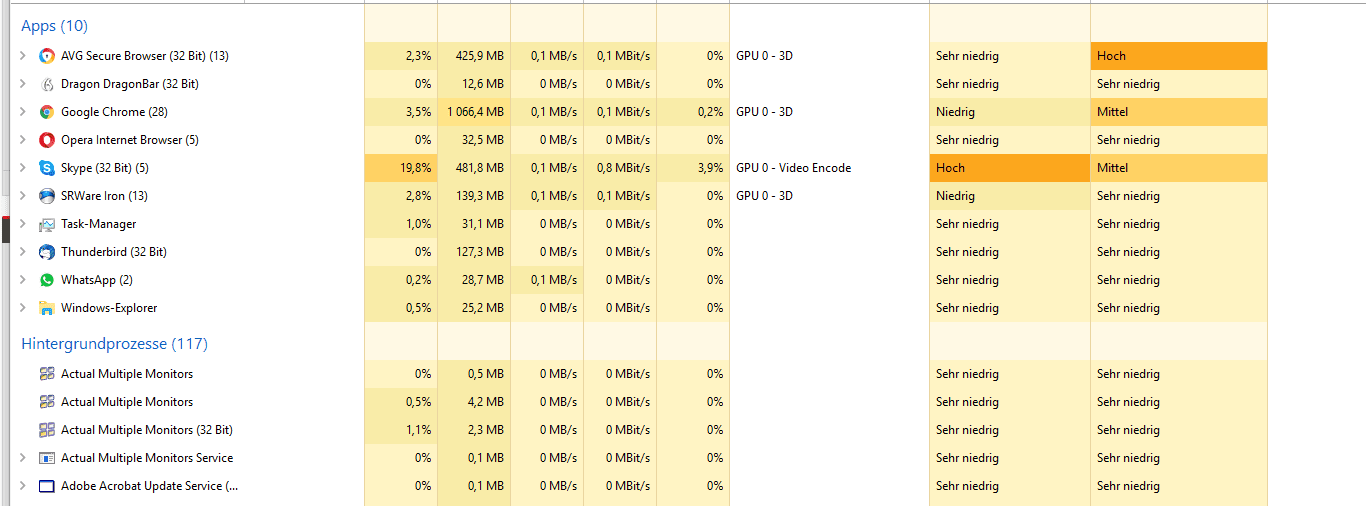This screenshot has height=506, width=1366.
Task: Click the AVG Secure Browser icon
Action: pos(46,56)
